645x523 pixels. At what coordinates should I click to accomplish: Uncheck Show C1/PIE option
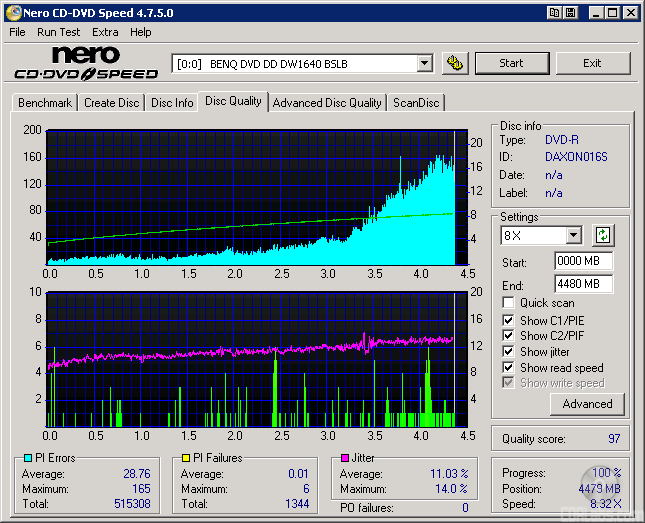pyautogui.click(x=509, y=320)
